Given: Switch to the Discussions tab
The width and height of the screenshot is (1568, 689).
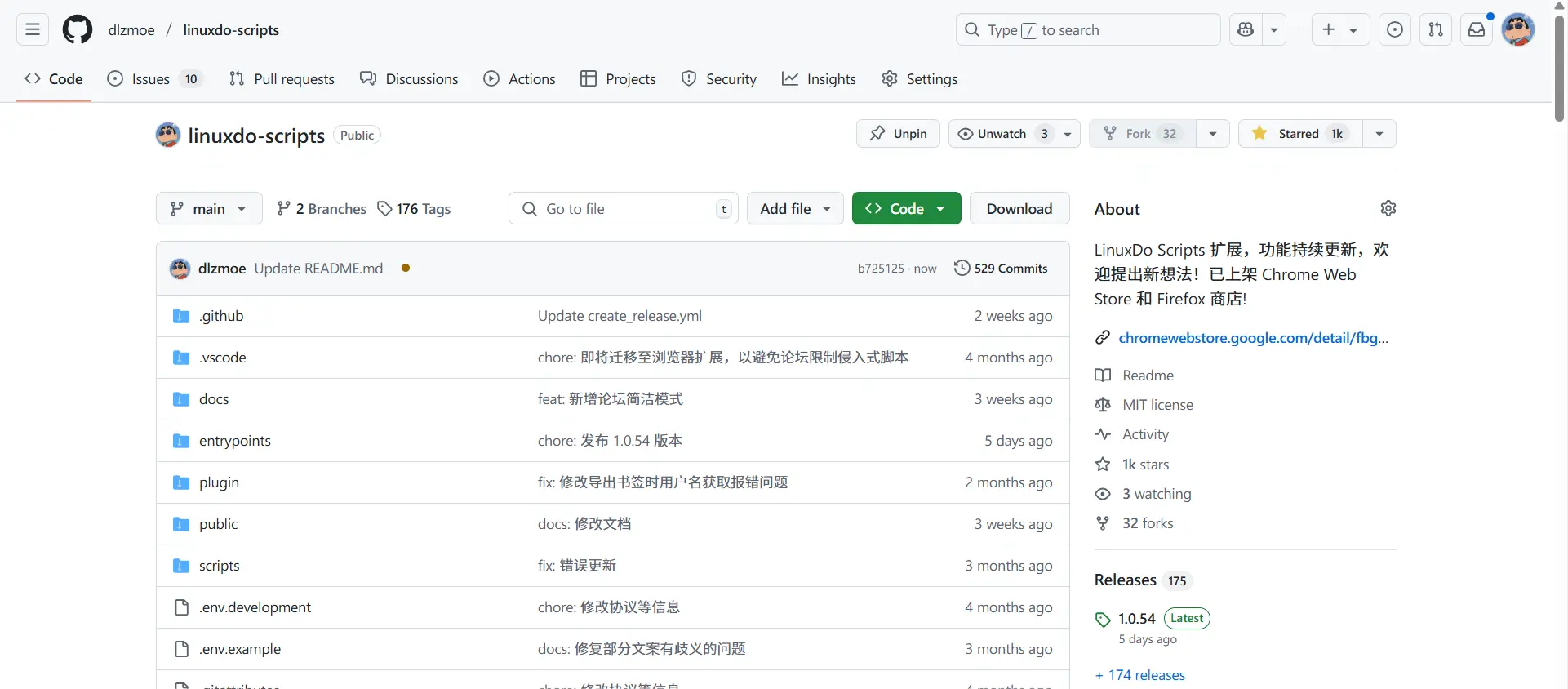Looking at the screenshot, I should 409,79.
